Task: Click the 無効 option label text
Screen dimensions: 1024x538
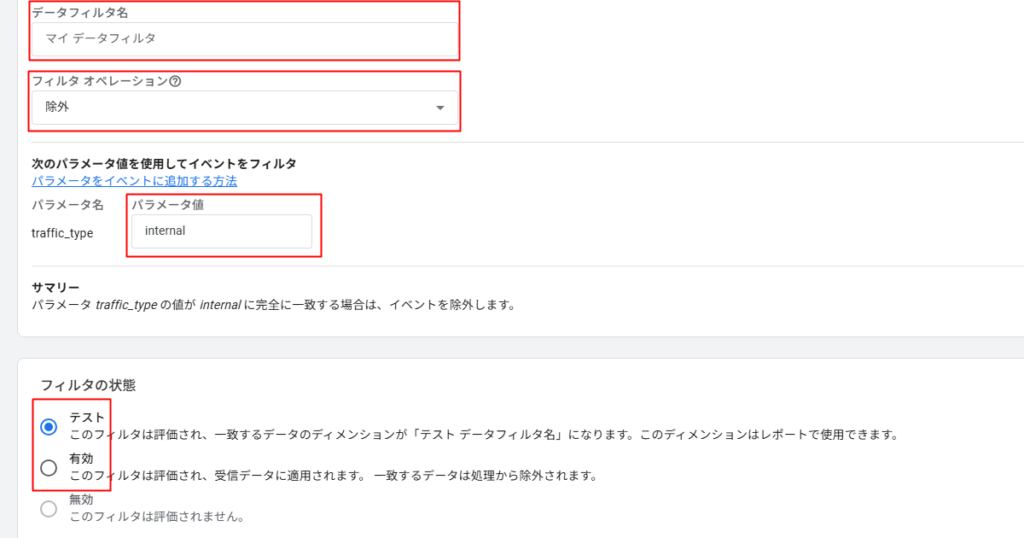Action: 81,499
